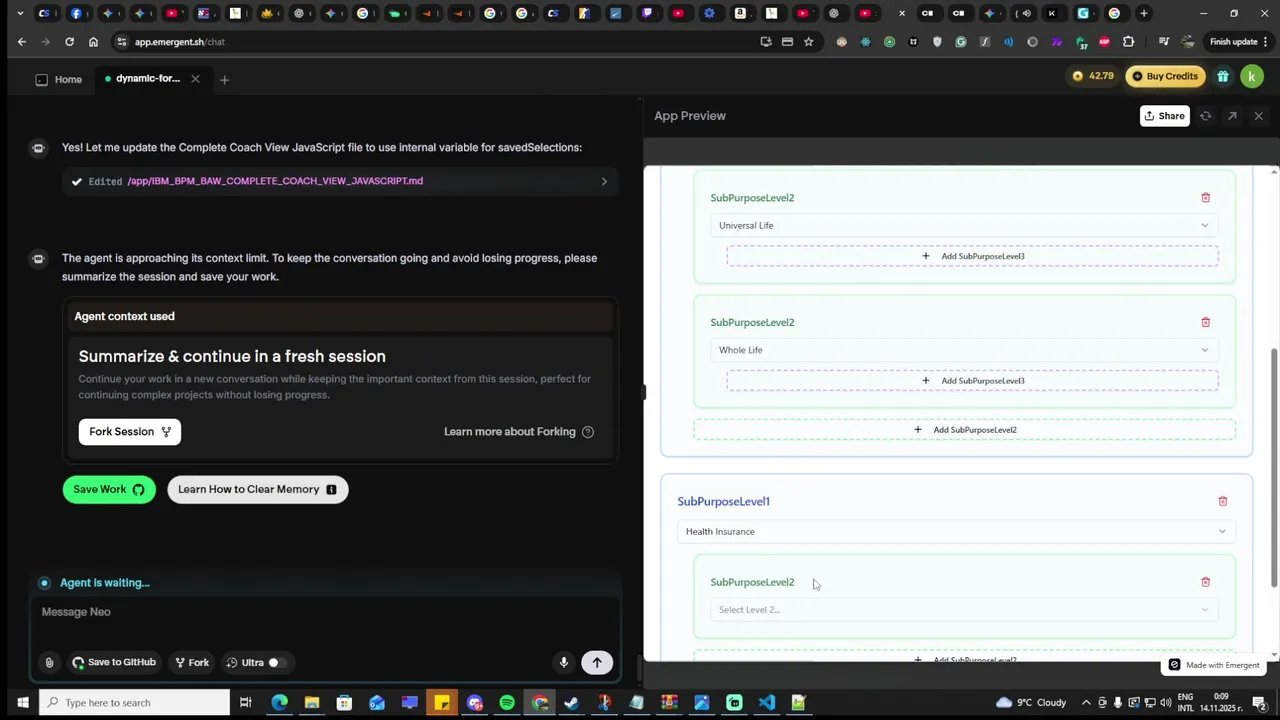1280x720 pixels.
Task: Delete the empty SubPurposeLevel2 block under Health Insurance
Action: 1205,582
